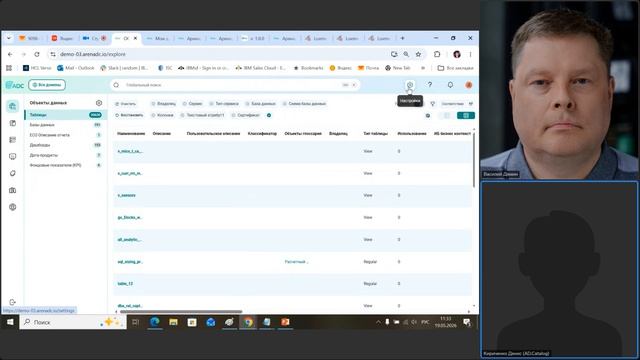Screen dimensions: 640x360
Task: Click the Наименование column header
Action: point(131,133)
